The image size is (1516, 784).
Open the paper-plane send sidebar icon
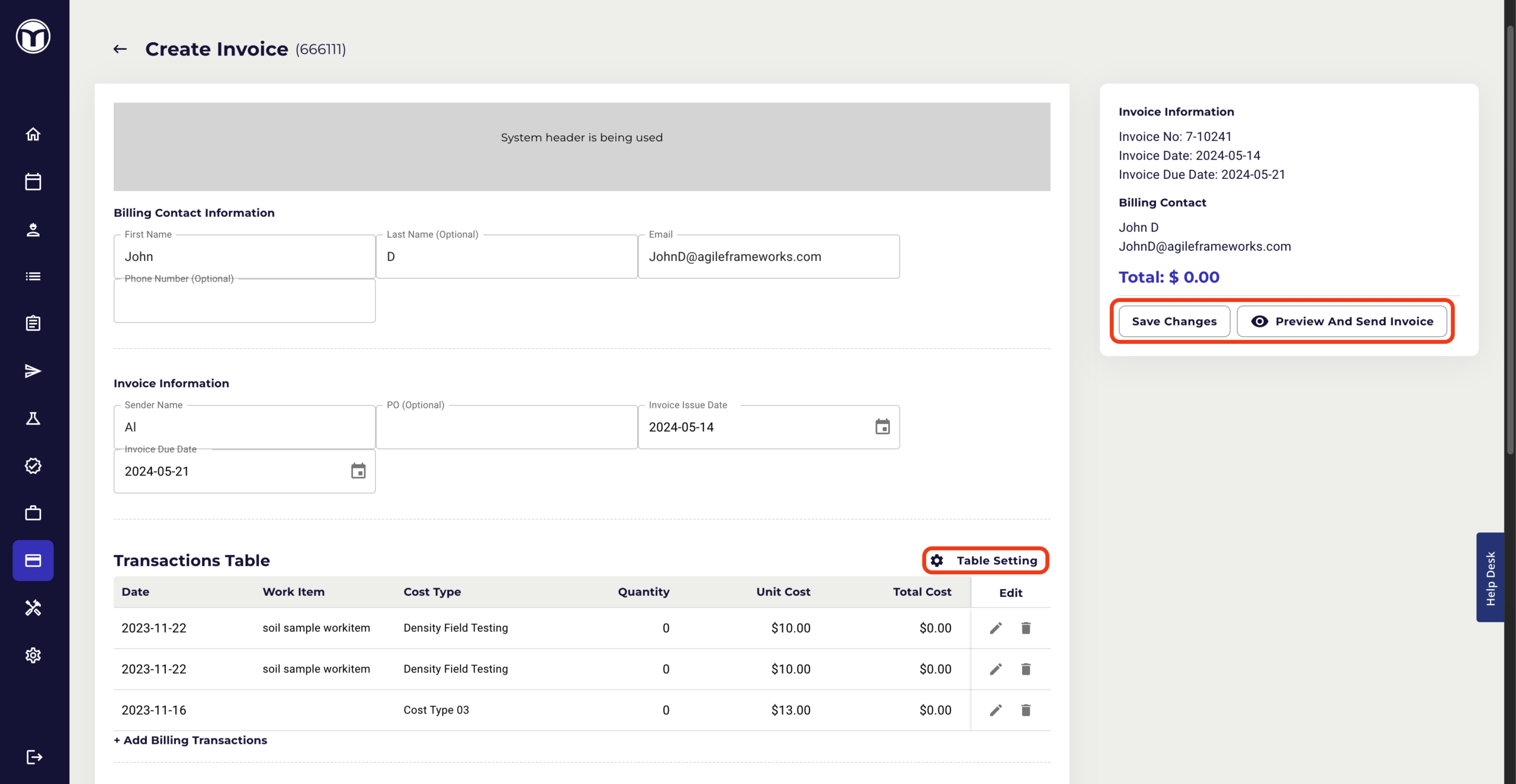33,371
